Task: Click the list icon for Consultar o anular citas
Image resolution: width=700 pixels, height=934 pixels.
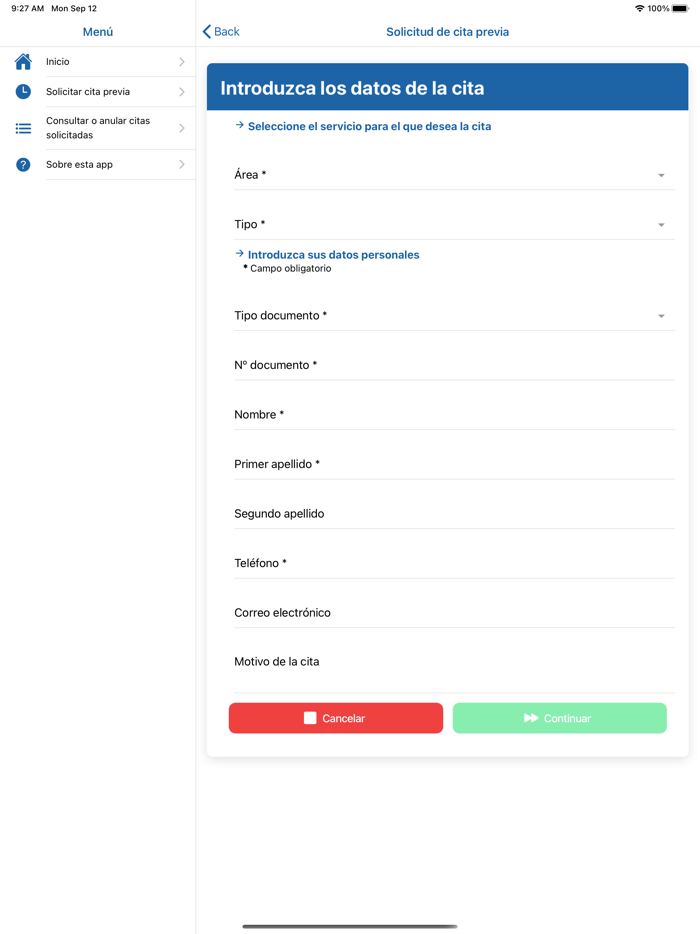Action: (x=23, y=128)
